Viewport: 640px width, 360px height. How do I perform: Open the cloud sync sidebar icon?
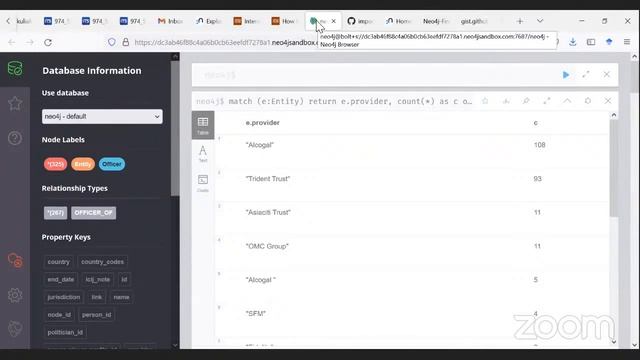[x=15, y=260]
